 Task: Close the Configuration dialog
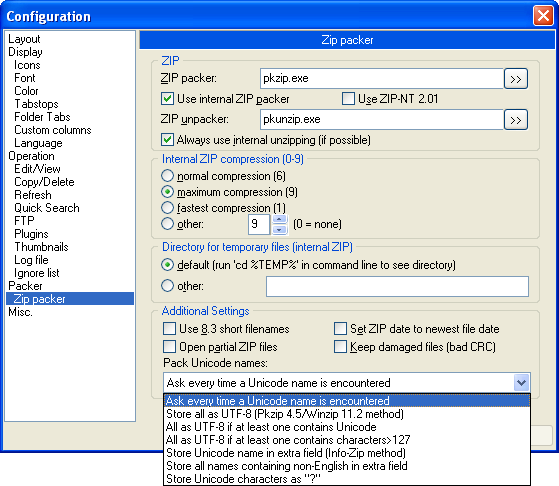pyautogui.click(x=543, y=16)
